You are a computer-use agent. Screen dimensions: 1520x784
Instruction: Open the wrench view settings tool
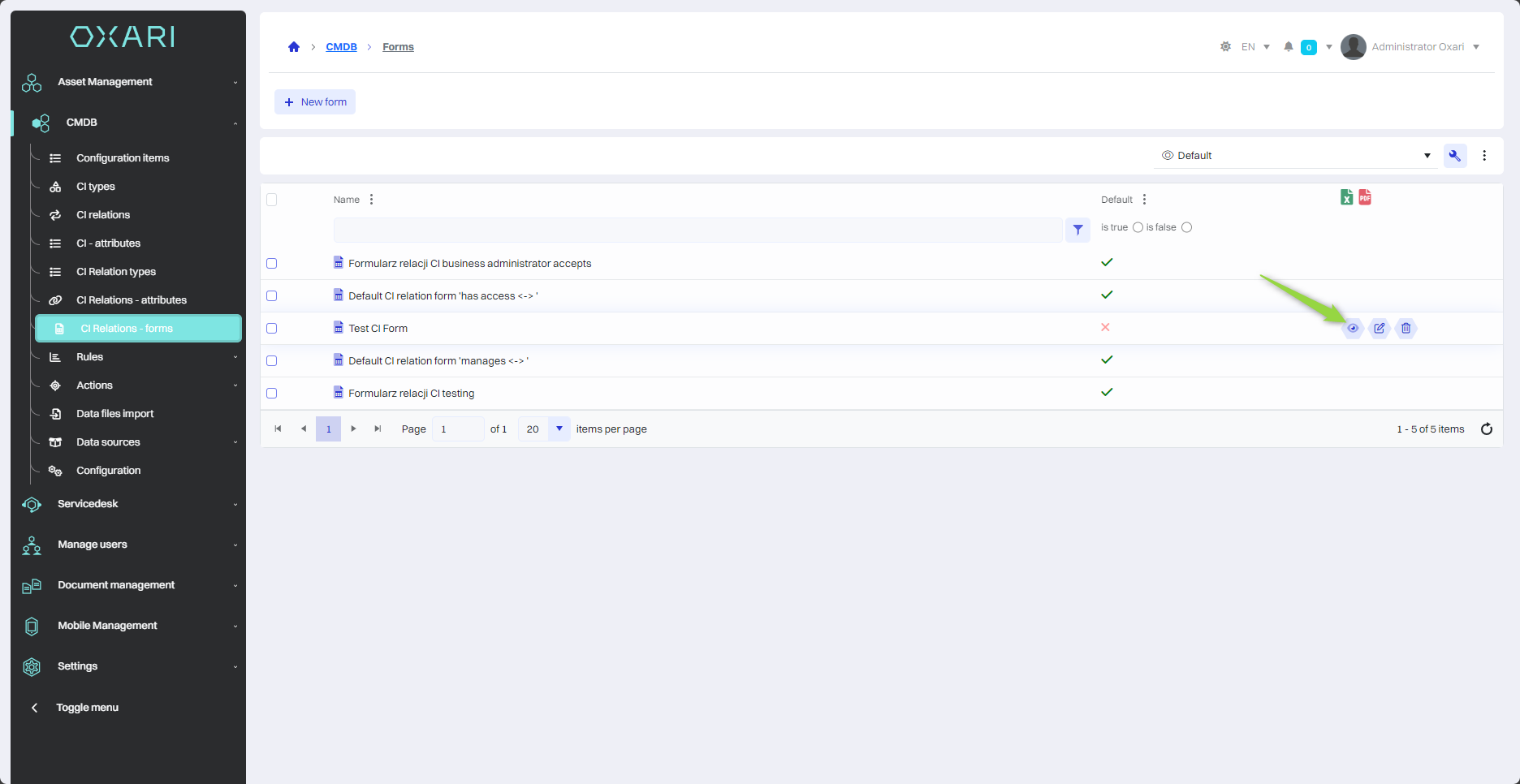(x=1455, y=156)
